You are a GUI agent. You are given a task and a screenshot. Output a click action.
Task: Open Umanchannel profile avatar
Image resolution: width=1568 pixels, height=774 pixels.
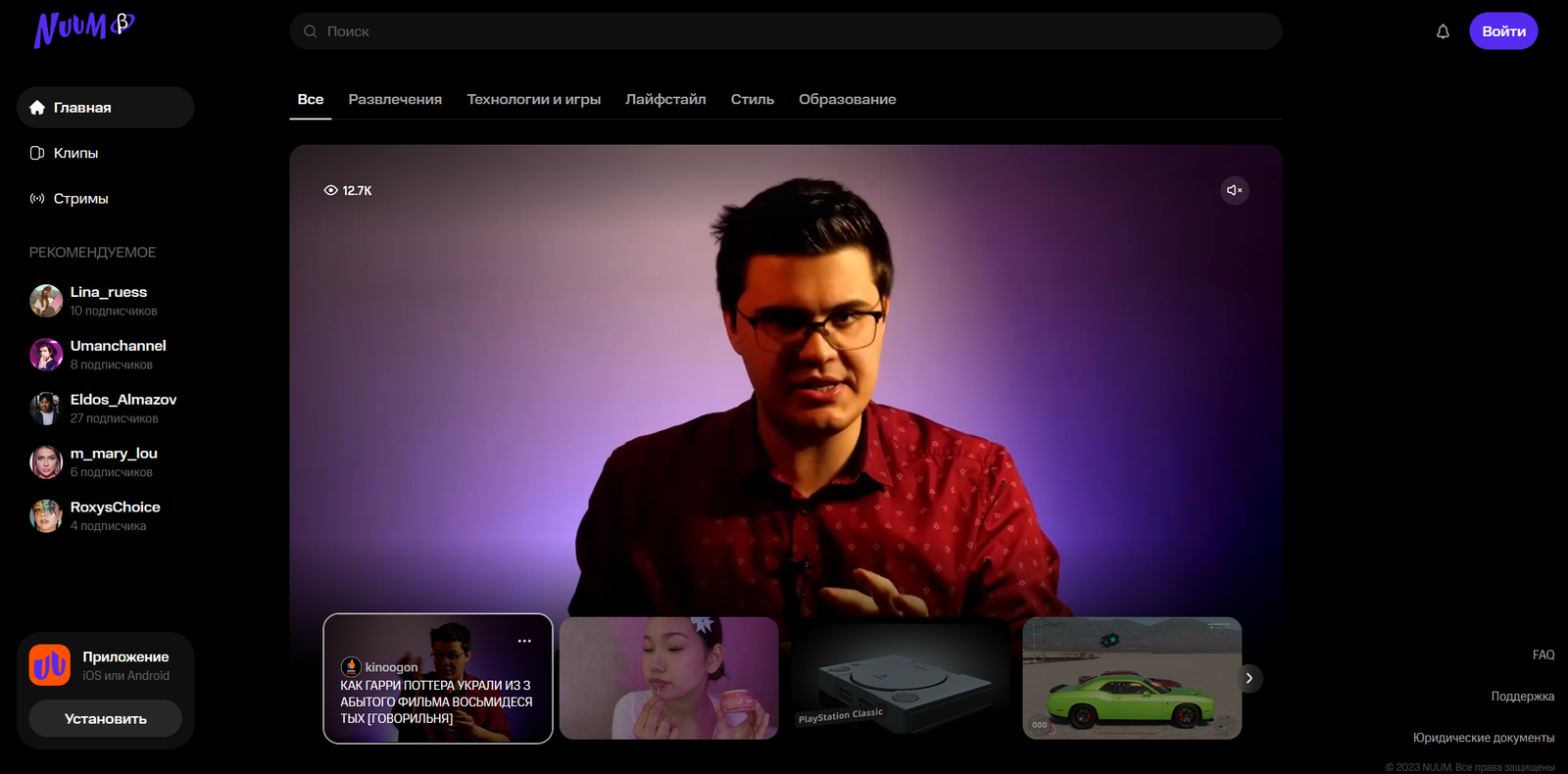click(46, 355)
